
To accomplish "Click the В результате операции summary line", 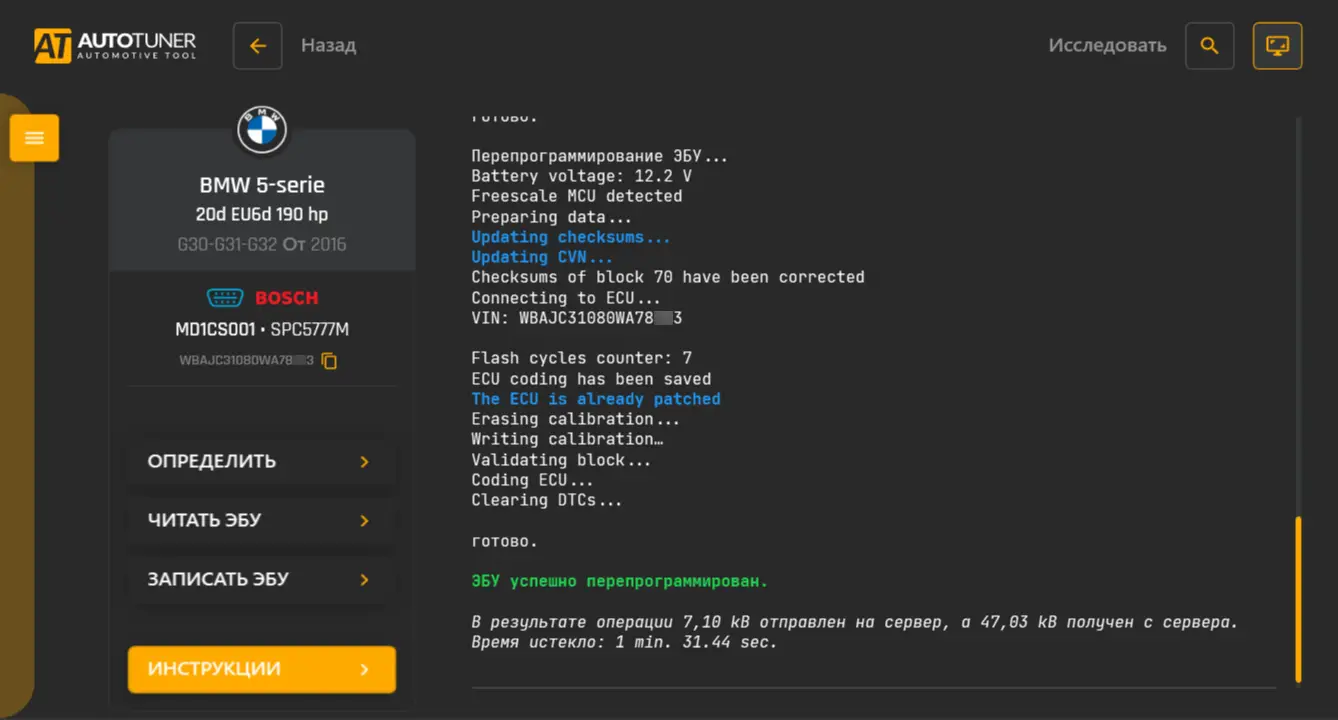I will 855,622.
